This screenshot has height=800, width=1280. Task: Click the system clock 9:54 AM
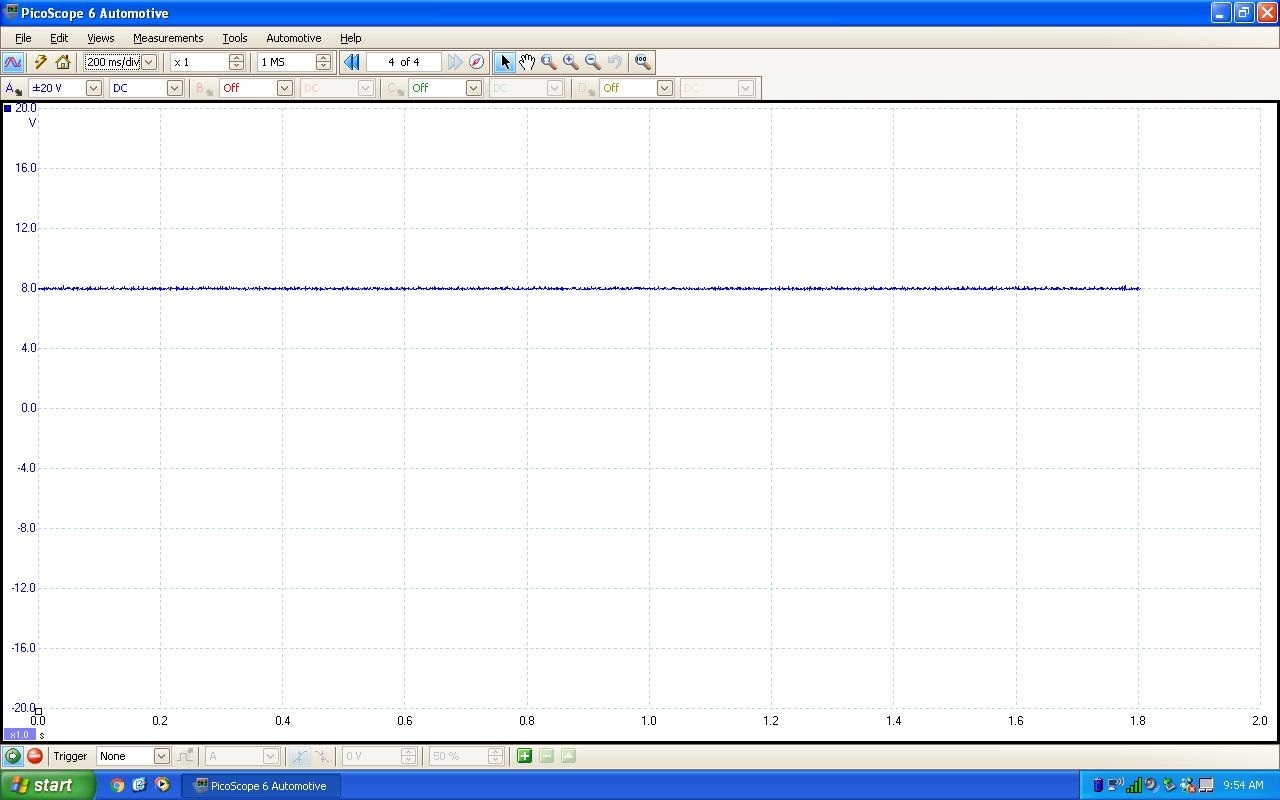[x=1244, y=785]
